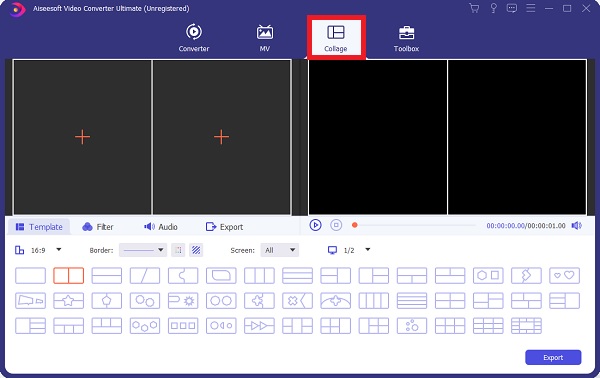Viewport: 600px width, 378px height.
Task: Open the Audio tab
Action: click(161, 227)
